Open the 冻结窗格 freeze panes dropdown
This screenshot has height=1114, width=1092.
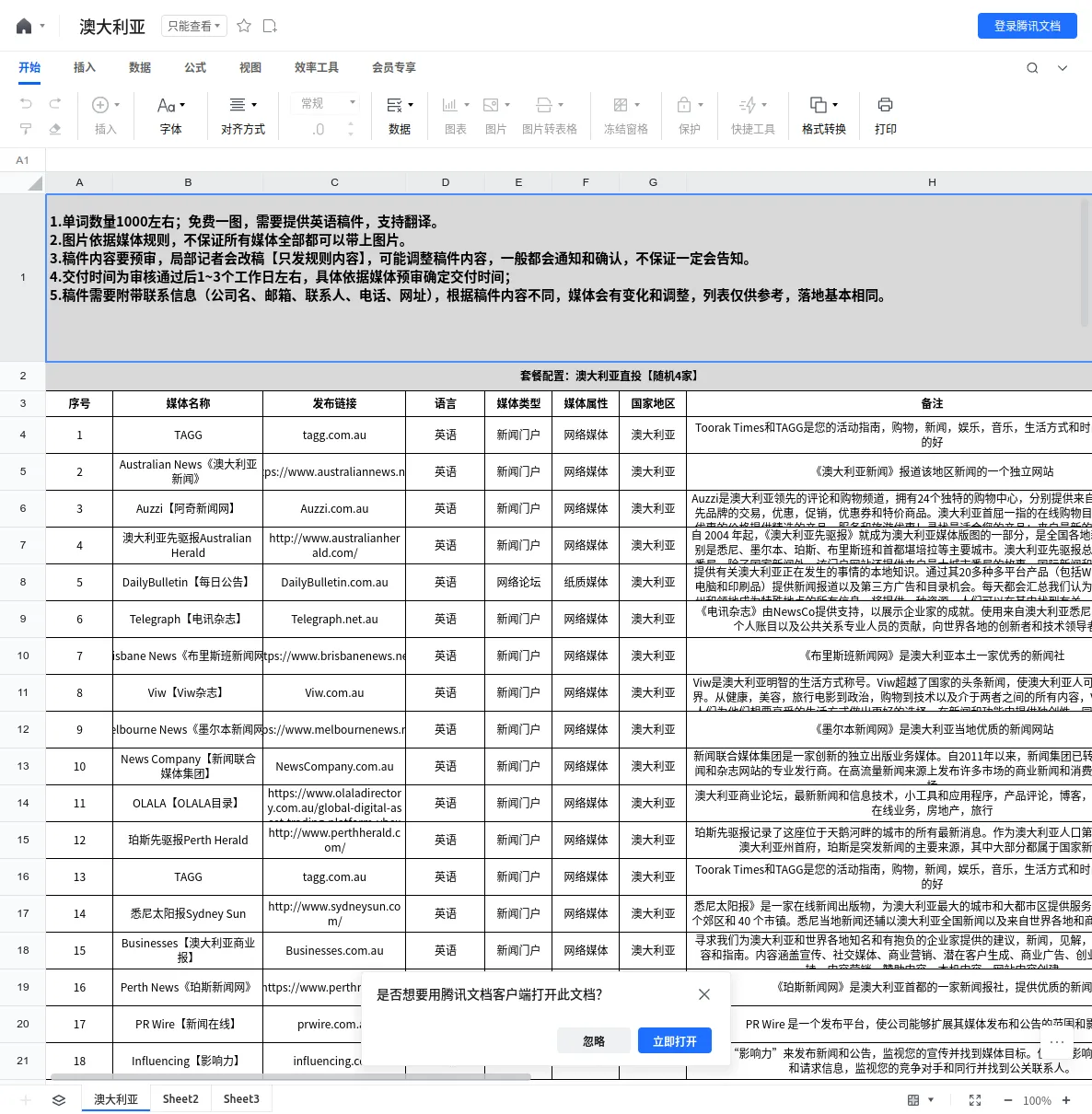click(x=626, y=115)
